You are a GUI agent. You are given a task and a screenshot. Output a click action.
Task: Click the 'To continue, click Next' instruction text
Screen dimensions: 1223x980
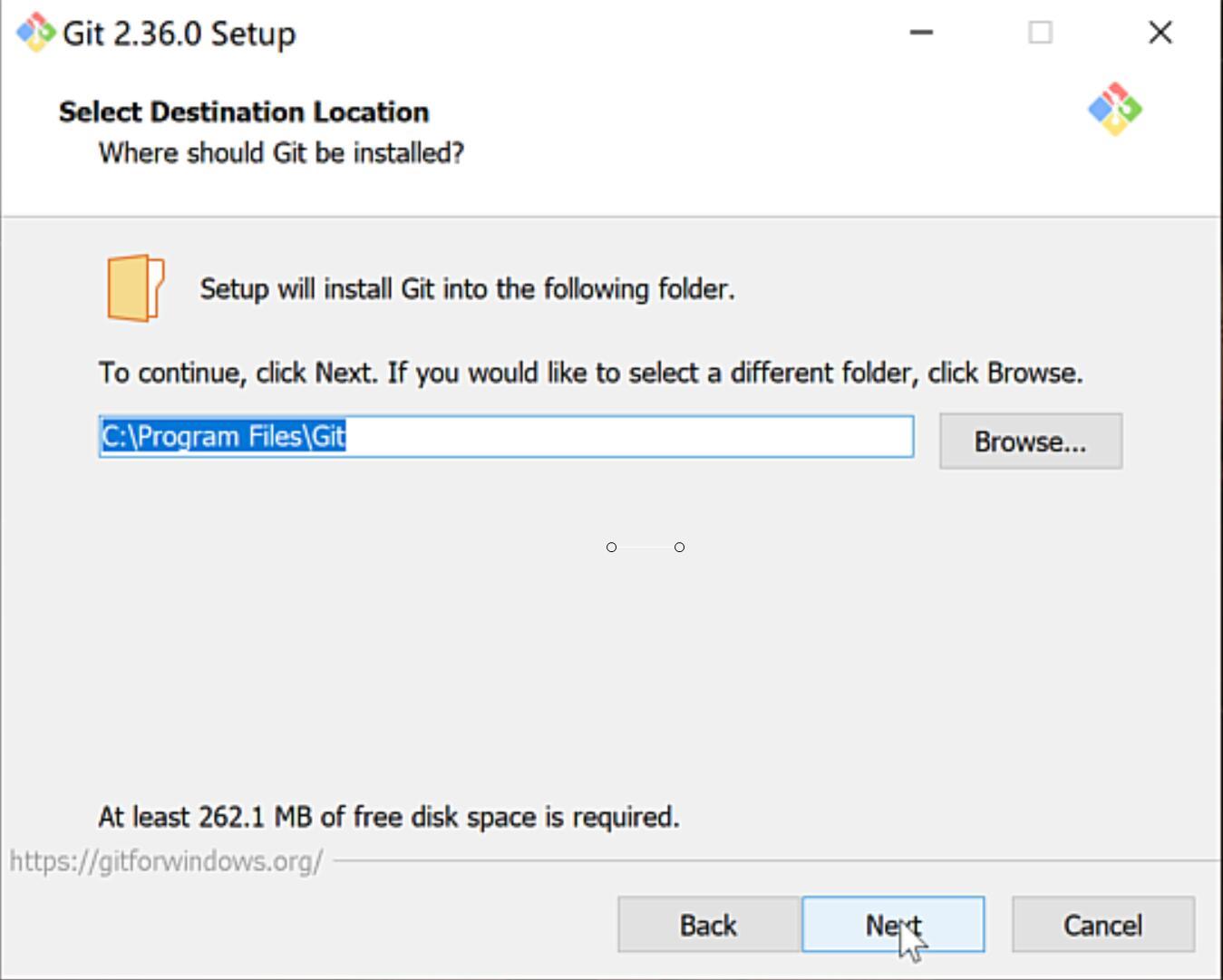(x=591, y=373)
